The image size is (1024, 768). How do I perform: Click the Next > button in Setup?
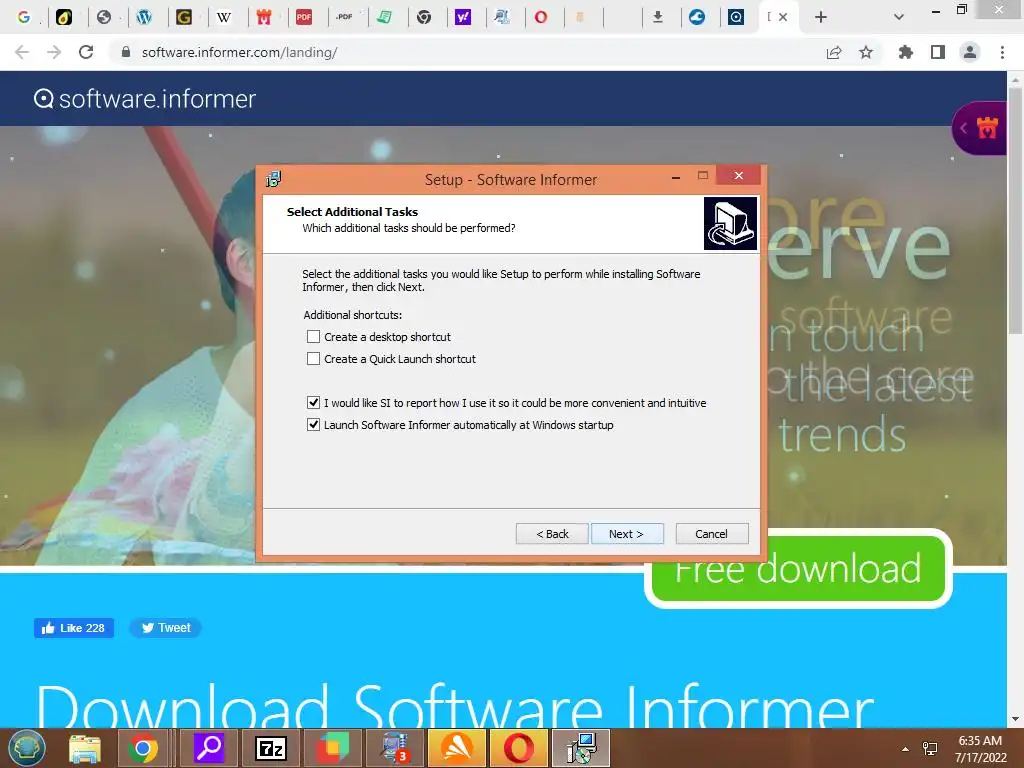pos(627,534)
